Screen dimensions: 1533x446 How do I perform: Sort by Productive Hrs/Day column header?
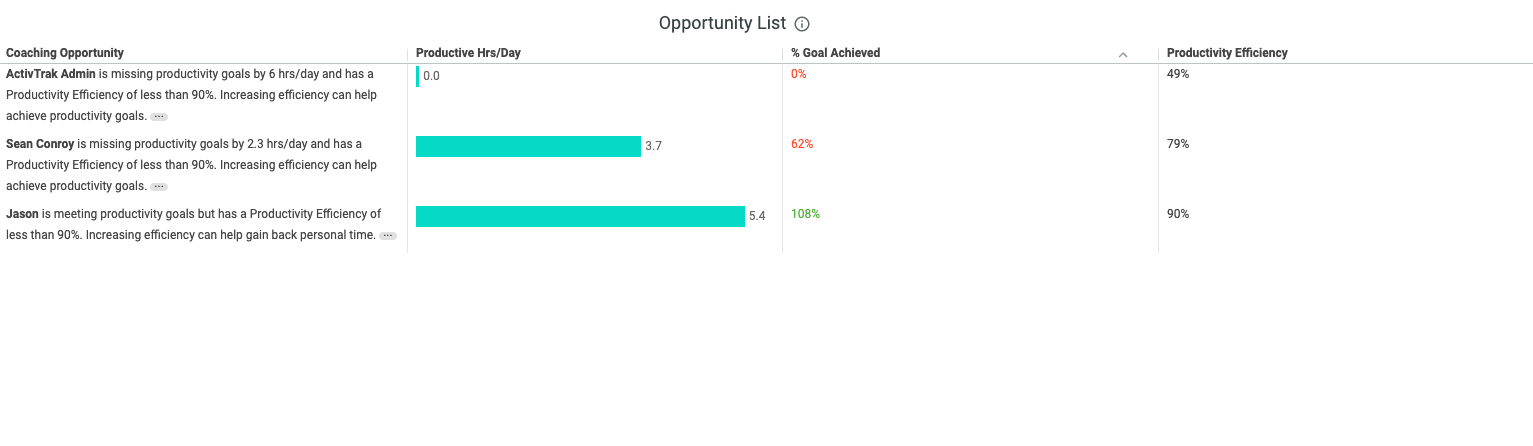[468, 53]
